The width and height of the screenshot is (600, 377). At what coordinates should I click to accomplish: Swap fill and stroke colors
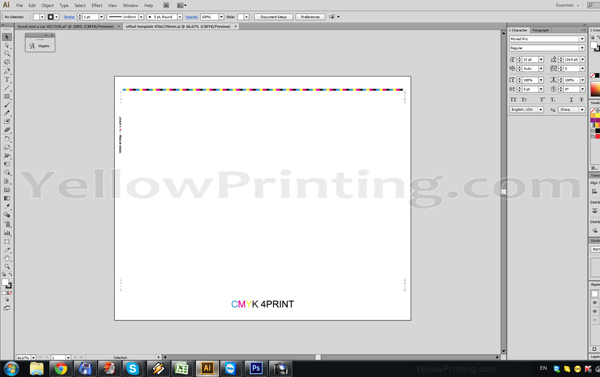tap(10, 274)
